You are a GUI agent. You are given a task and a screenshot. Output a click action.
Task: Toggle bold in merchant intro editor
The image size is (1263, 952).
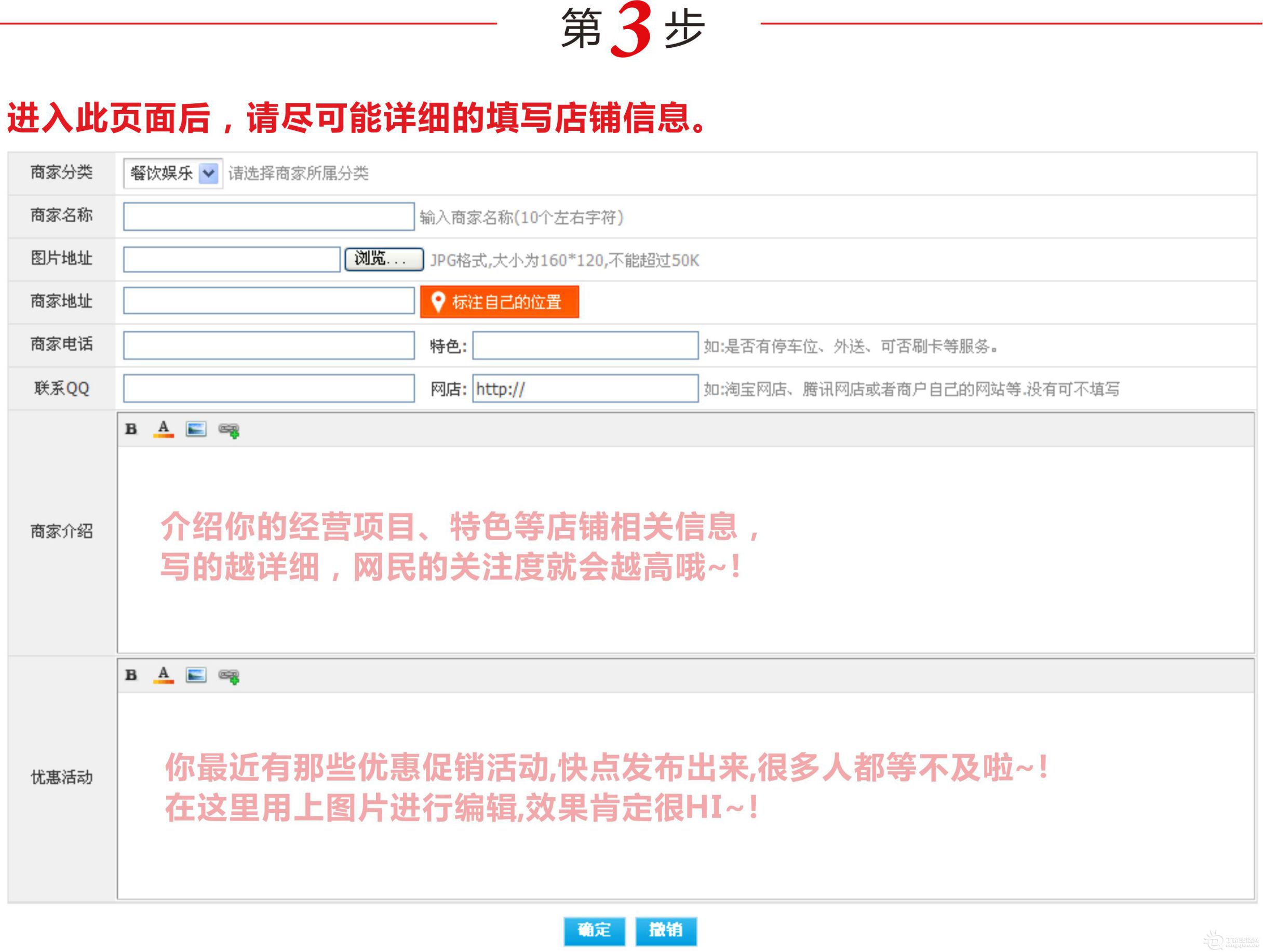[x=131, y=429]
